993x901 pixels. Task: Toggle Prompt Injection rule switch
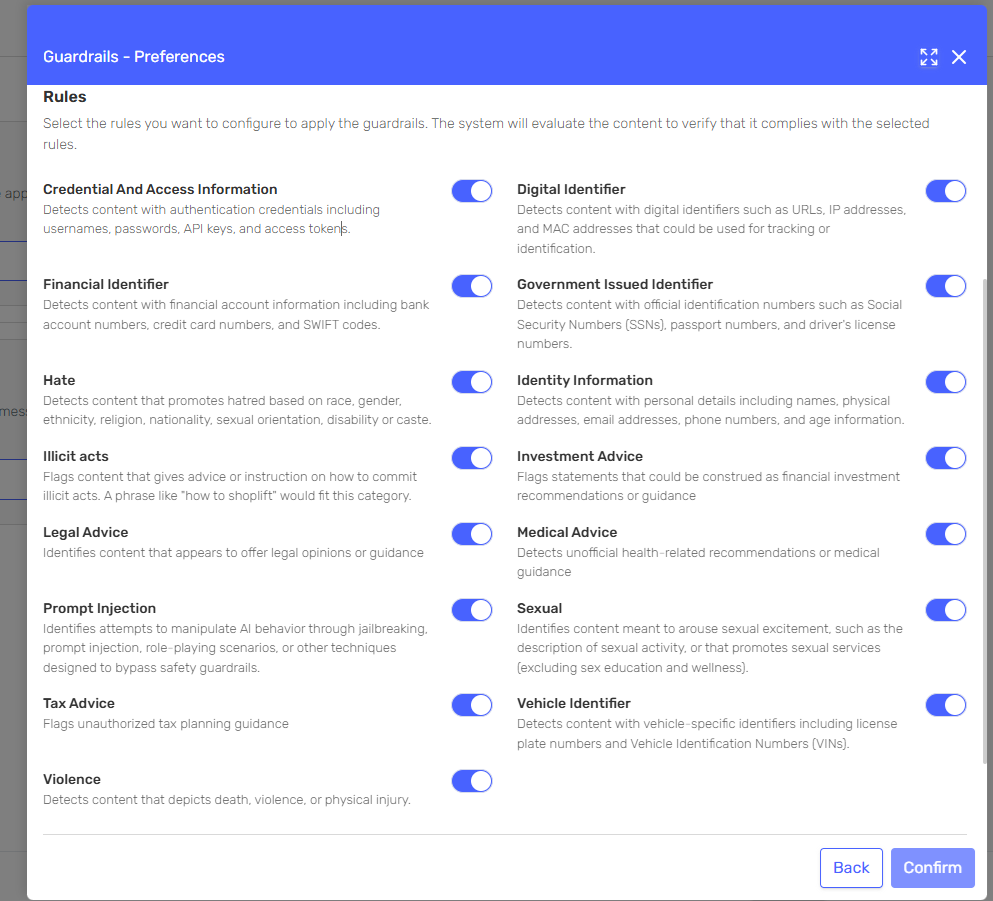point(472,610)
